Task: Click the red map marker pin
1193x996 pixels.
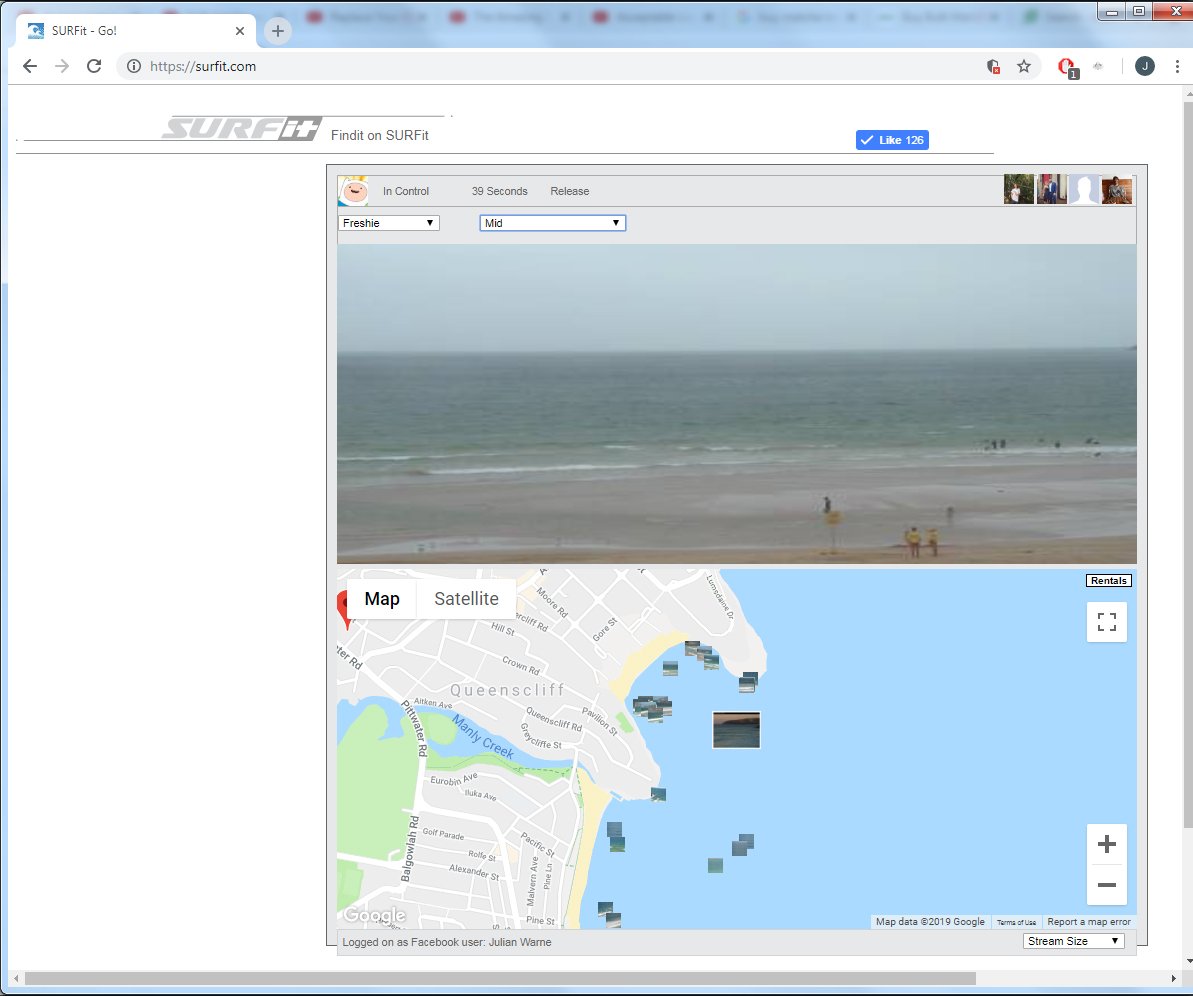Action: (343, 610)
